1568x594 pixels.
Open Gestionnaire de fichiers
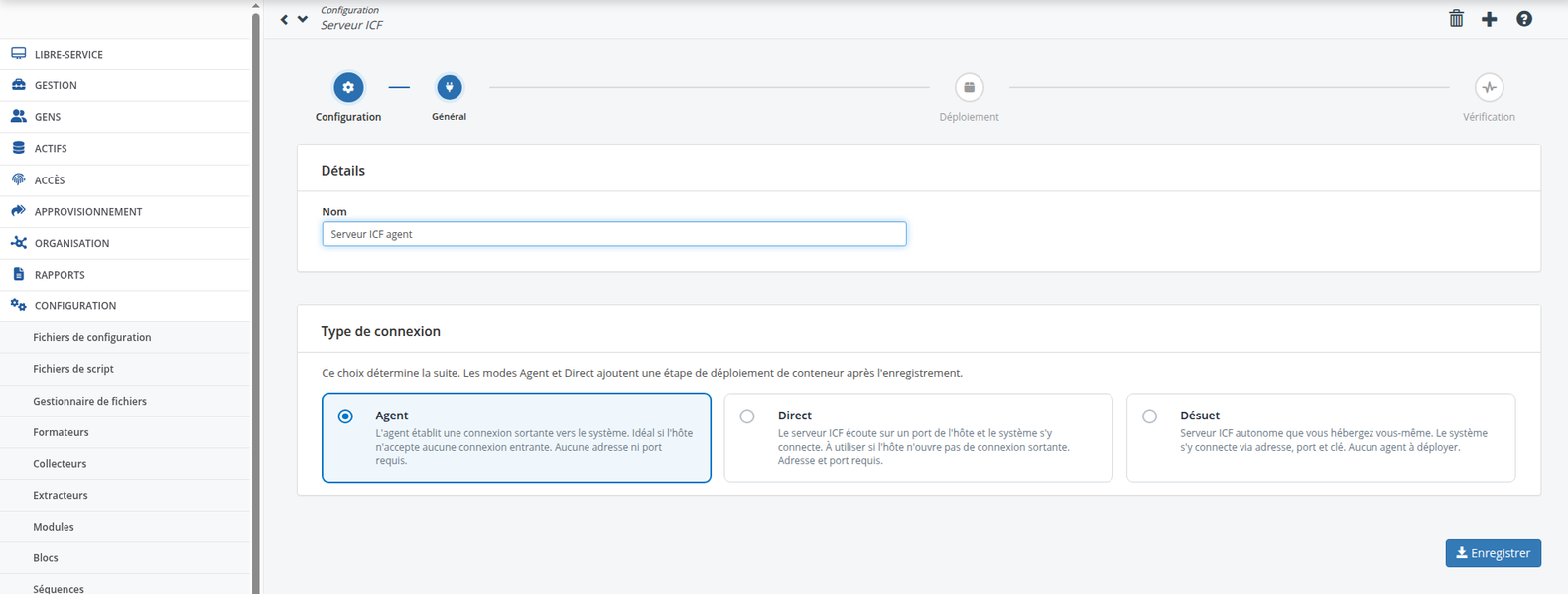[x=125, y=401]
